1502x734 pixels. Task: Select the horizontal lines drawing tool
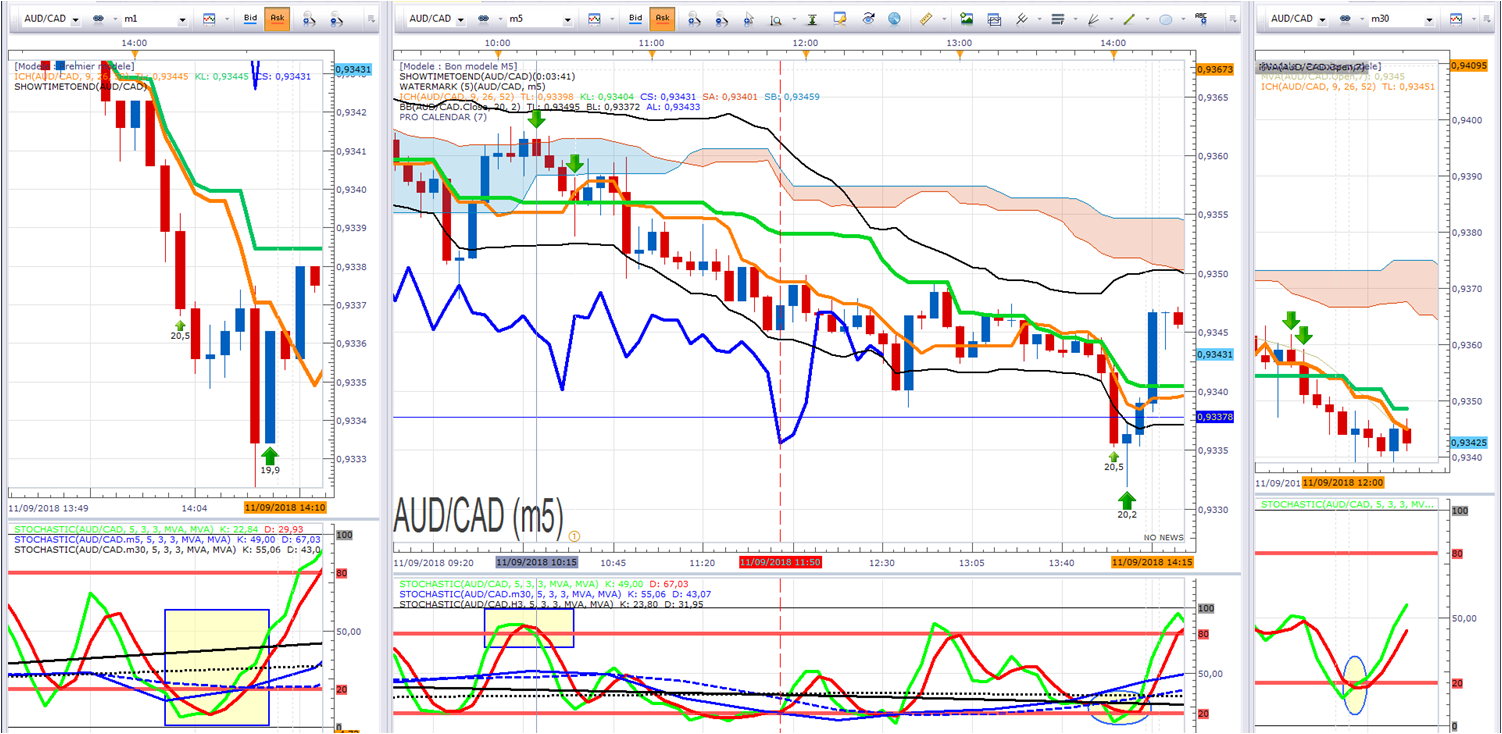pos(1058,19)
